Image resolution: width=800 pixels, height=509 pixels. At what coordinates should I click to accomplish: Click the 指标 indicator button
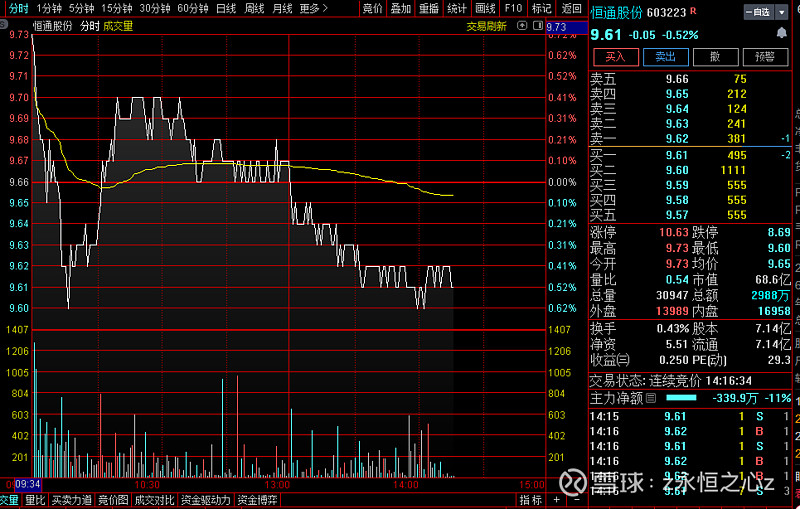point(531,500)
